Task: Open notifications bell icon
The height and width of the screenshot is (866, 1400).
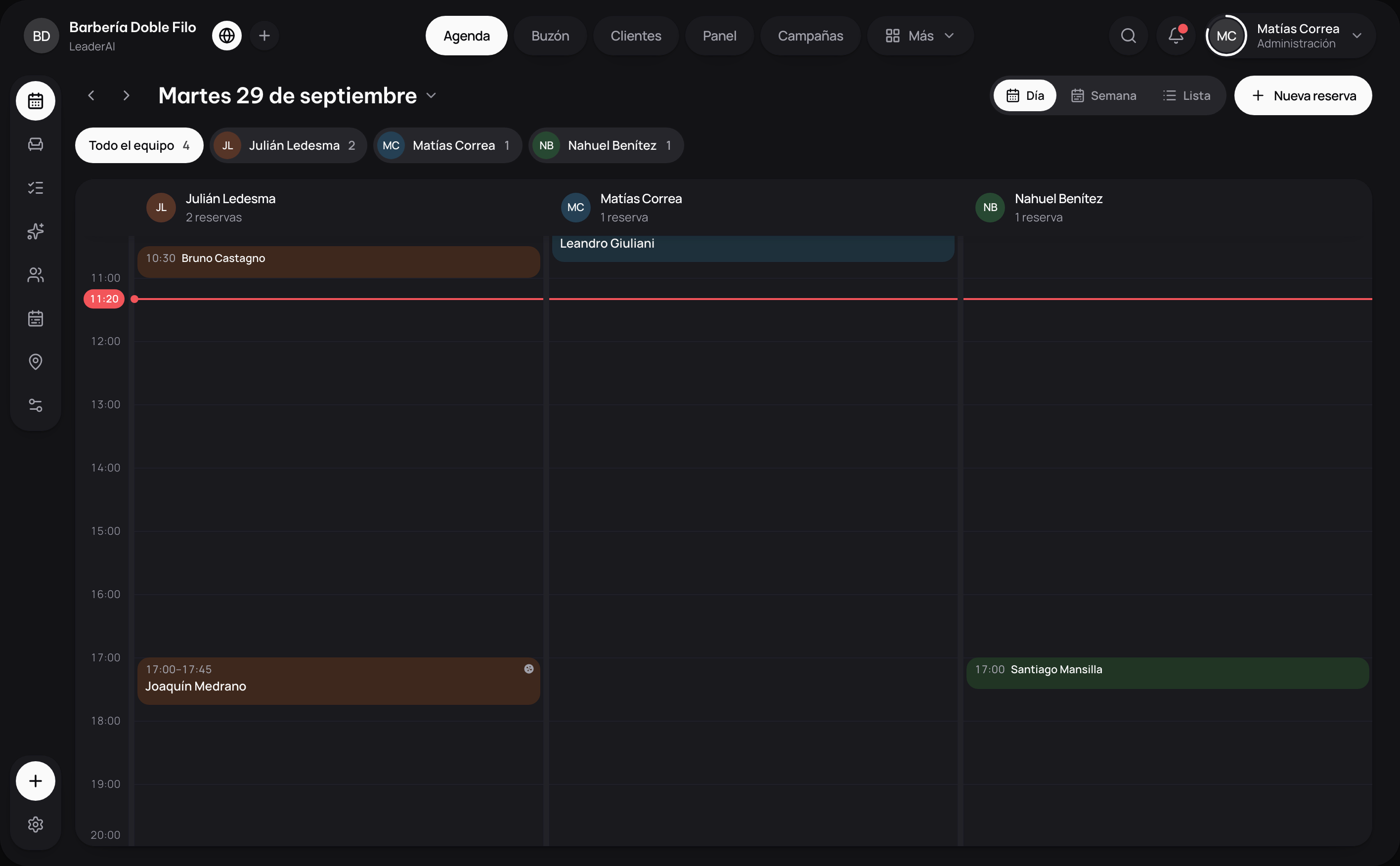Action: pos(1176,36)
